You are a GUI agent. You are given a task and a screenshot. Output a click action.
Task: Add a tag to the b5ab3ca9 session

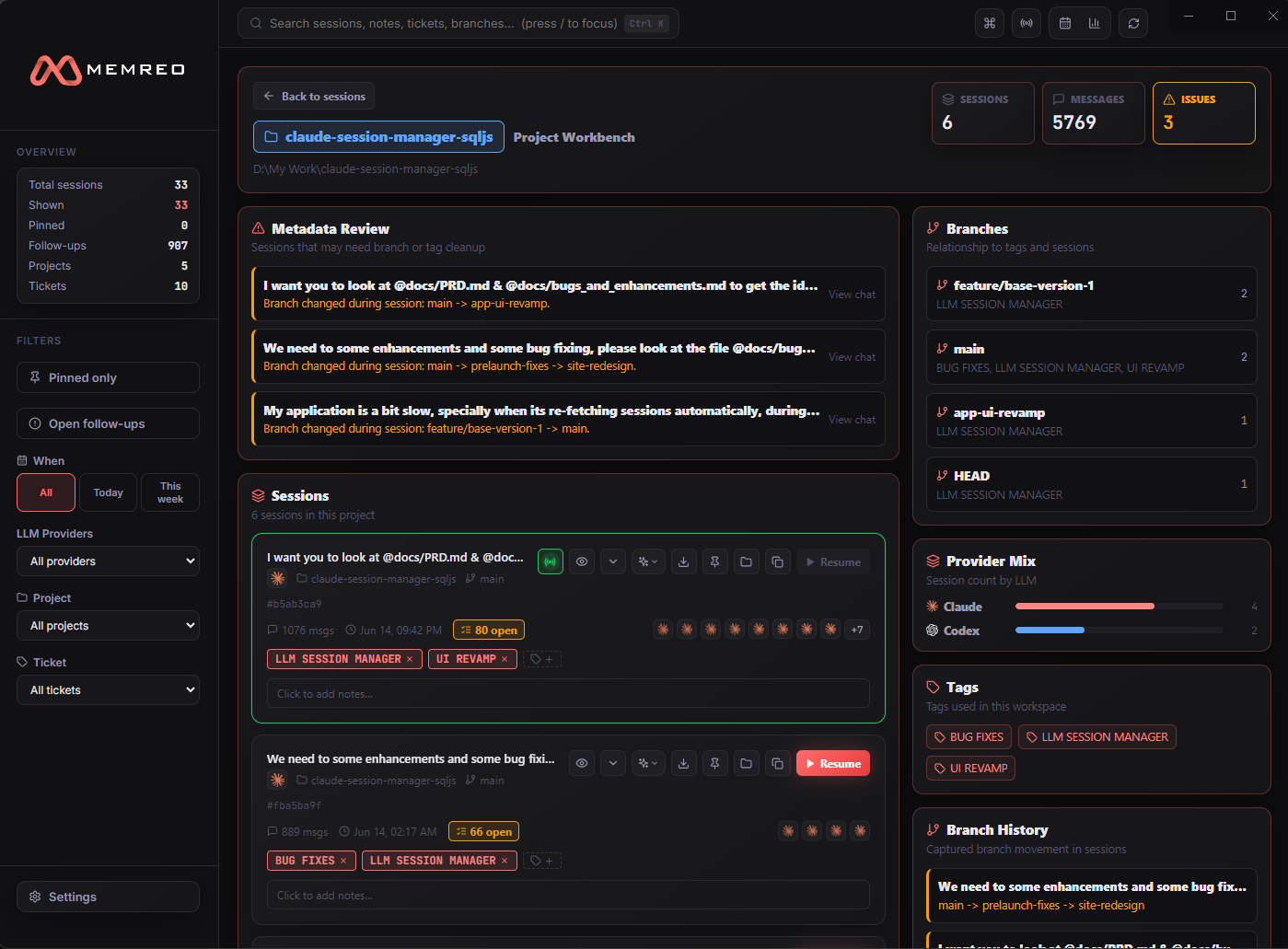tap(542, 659)
